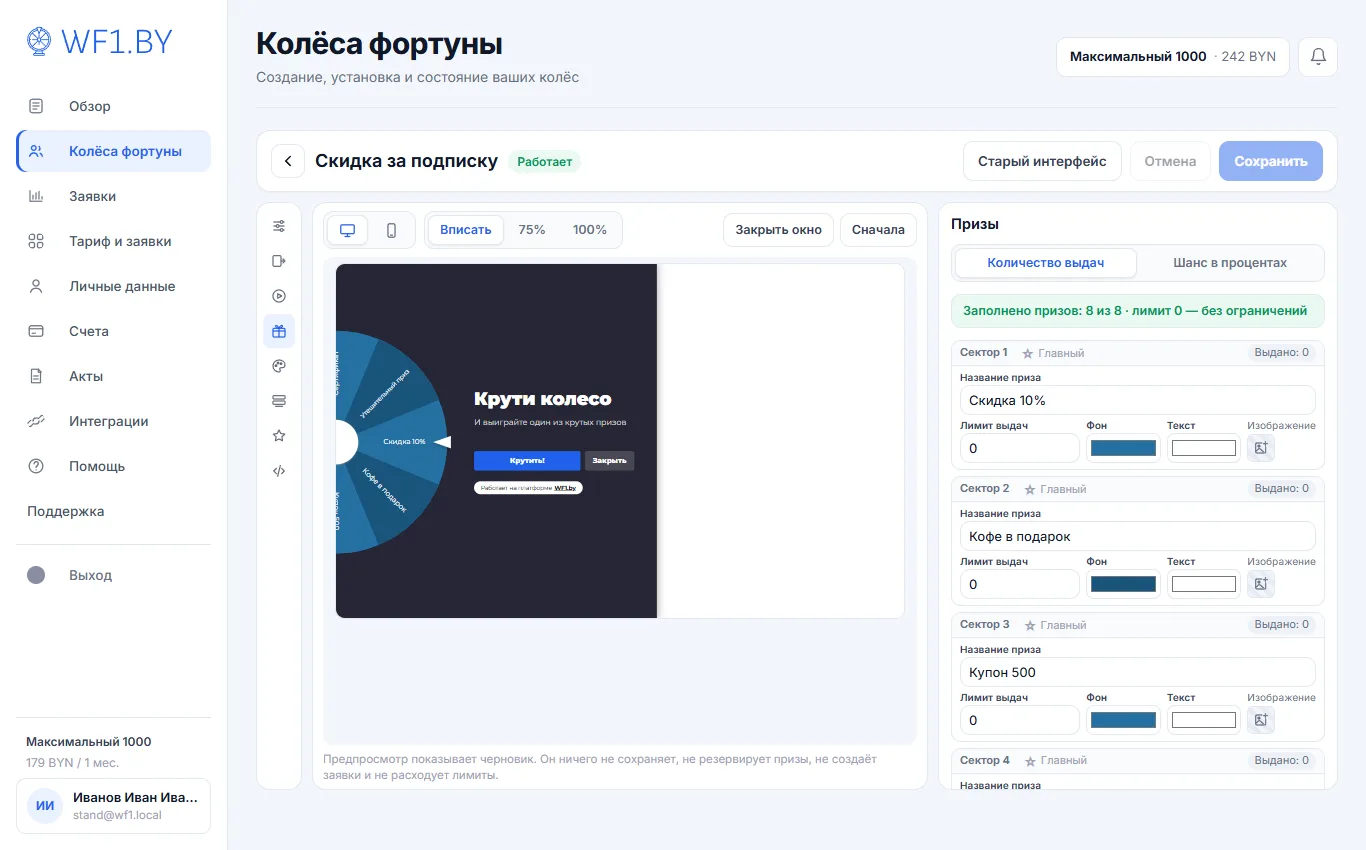Screen dimensions: 1366x850
Task: Go back with the chevron arrow button
Action: click(288, 161)
